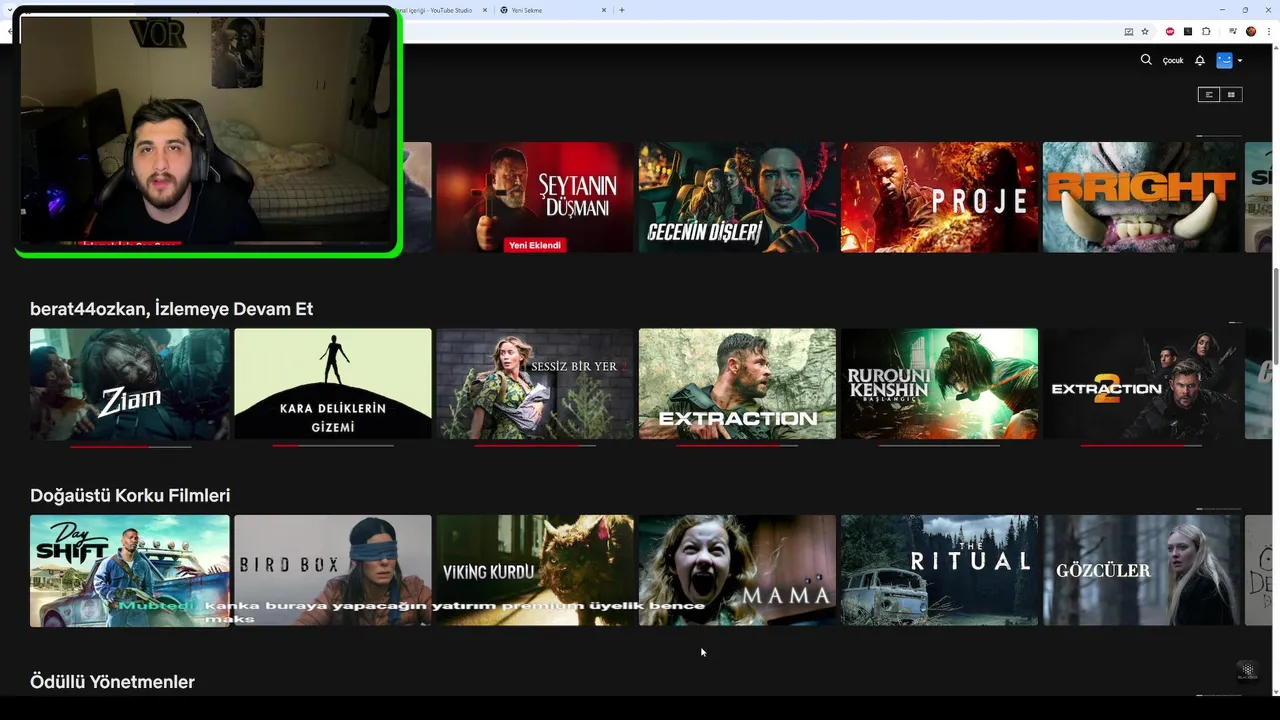Viewport: 1280px width, 720px height.
Task: Click the Doğaüstü Korku Filmleri row title
Action: click(130, 496)
